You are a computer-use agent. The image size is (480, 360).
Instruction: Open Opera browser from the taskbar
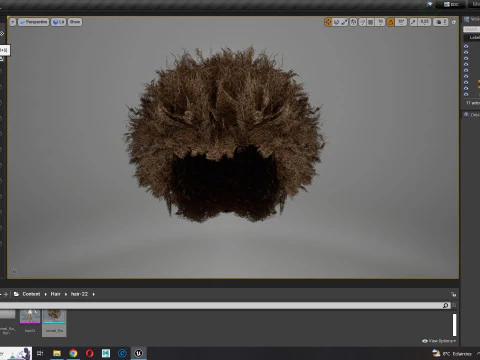coord(89,353)
